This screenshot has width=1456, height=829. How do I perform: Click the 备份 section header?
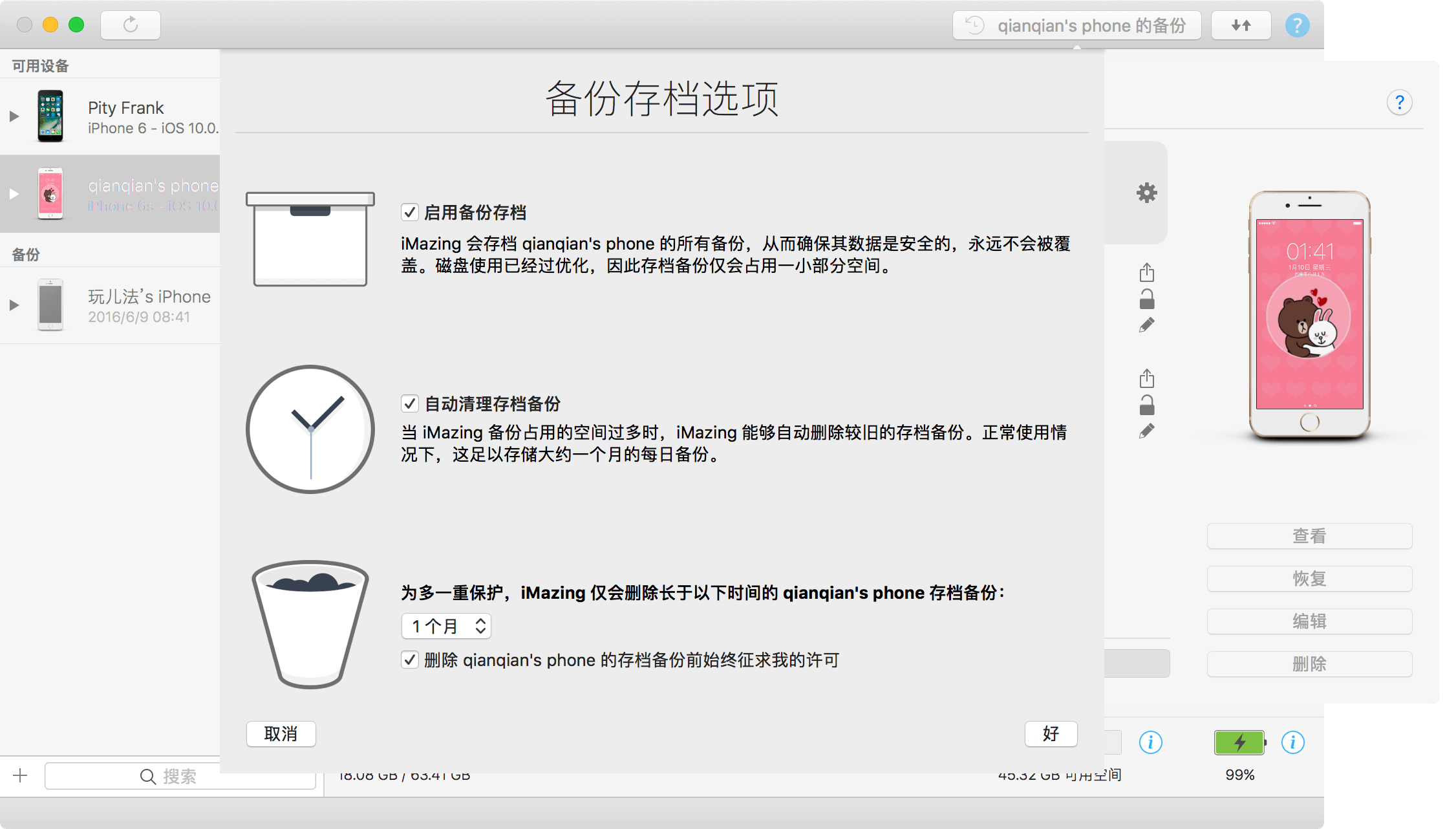pyautogui.click(x=26, y=255)
